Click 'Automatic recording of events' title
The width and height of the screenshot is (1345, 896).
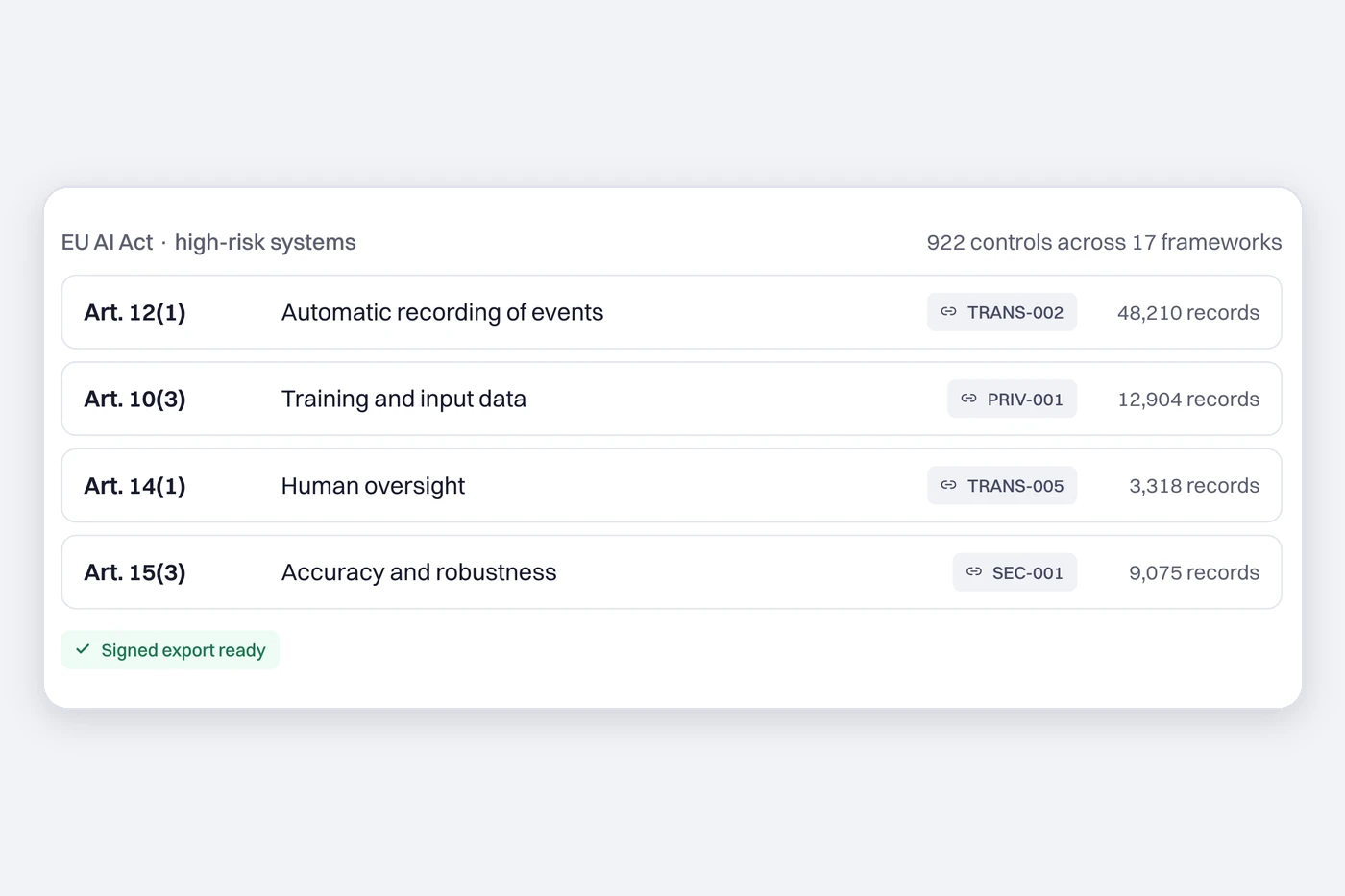[442, 312]
